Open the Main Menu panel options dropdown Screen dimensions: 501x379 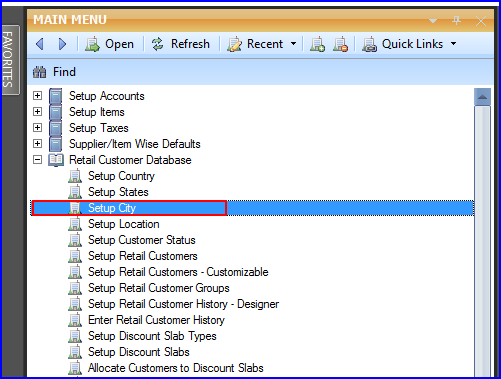click(x=433, y=21)
